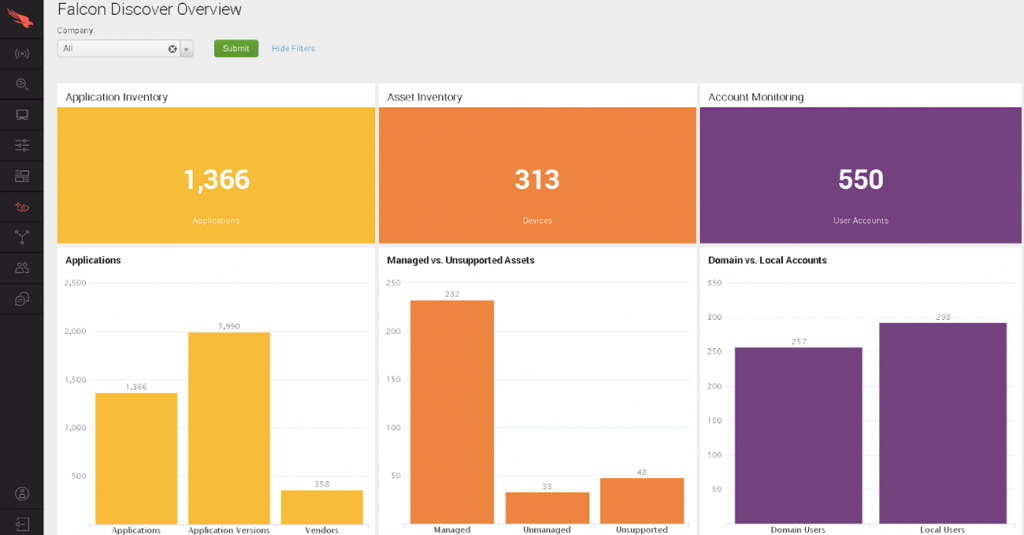
Task: Open the Activity radio-signal icon in sidebar
Action: (x=21, y=53)
